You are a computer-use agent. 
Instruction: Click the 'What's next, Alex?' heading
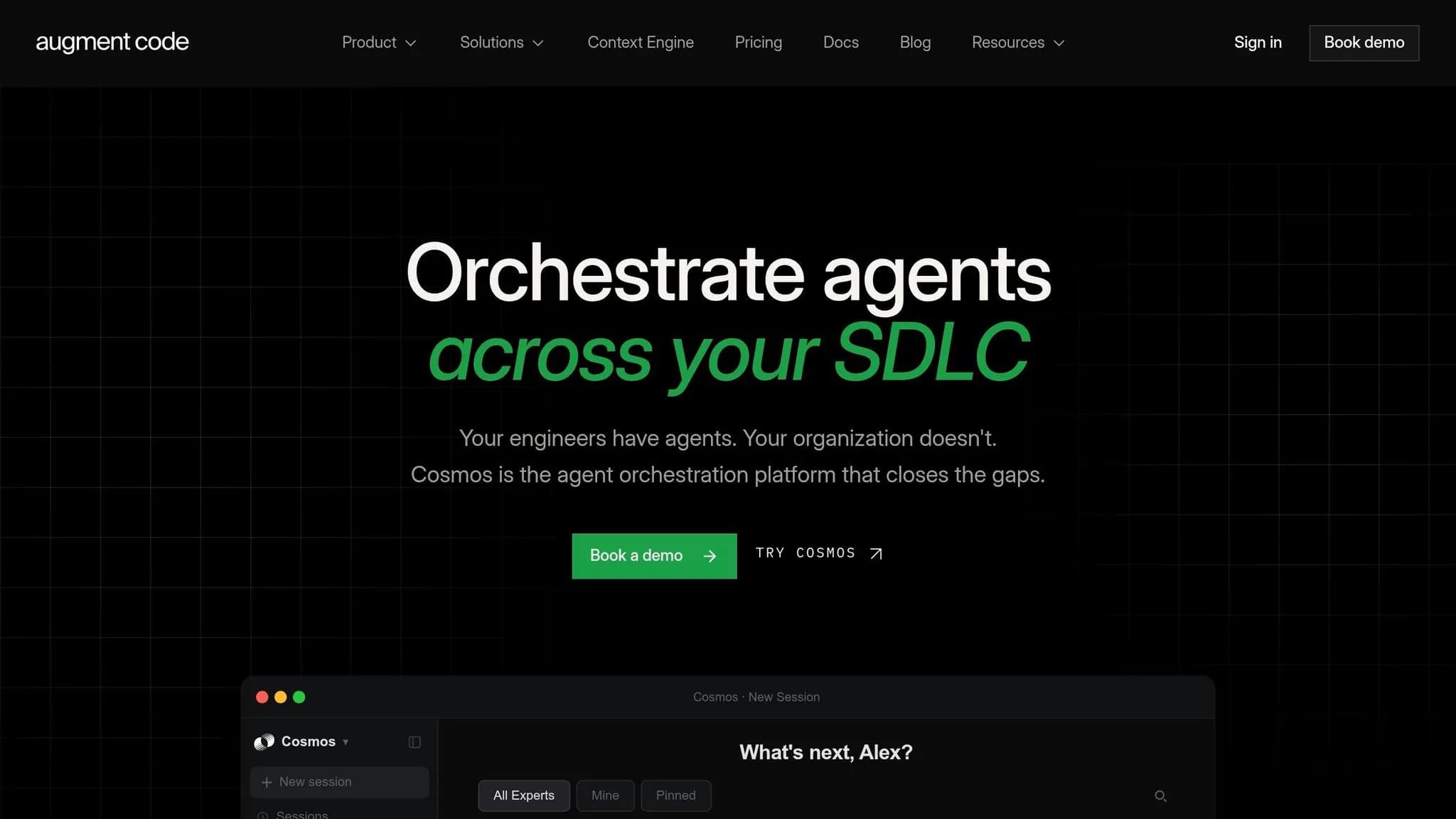825,752
